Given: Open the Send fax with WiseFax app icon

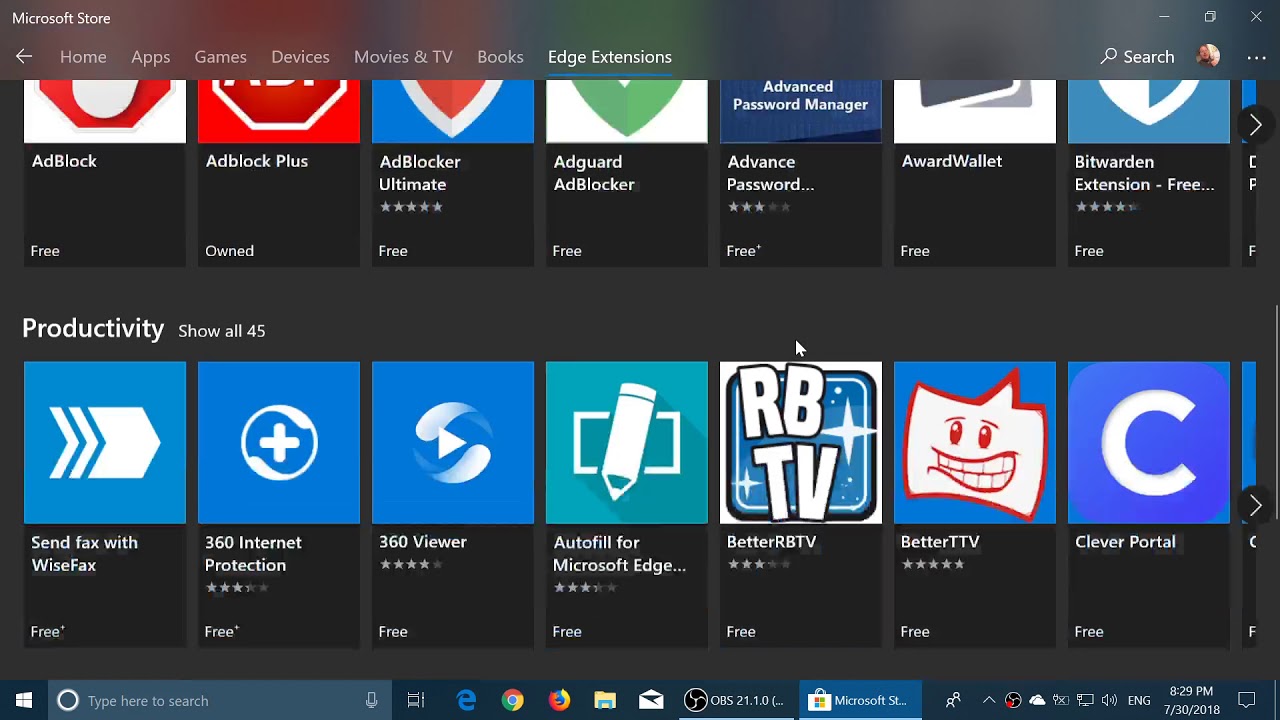Looking at the screenshot, I should coord(105,442).
